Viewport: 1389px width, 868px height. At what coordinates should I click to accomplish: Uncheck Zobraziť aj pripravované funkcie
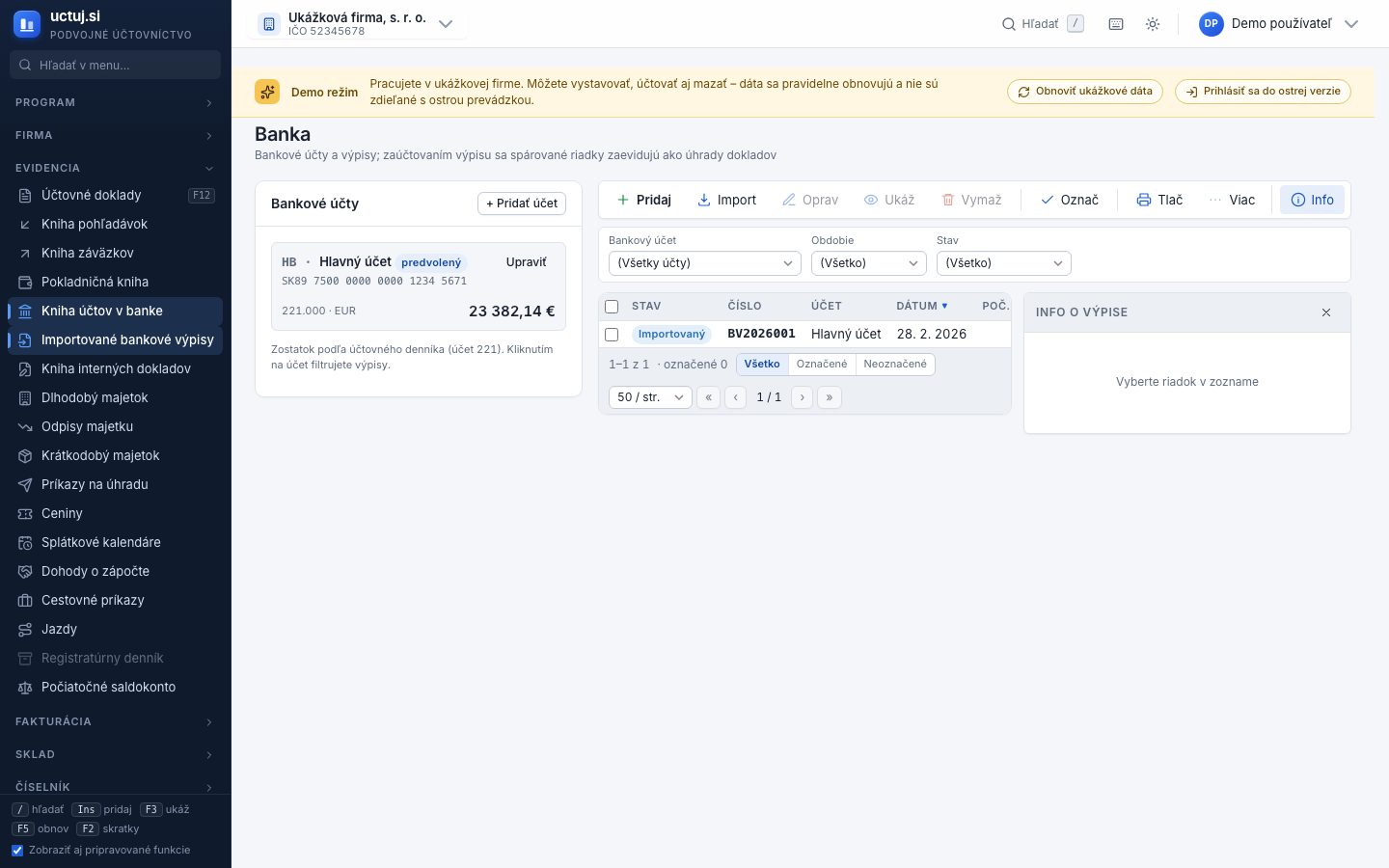pyautogui.click(x=17, y=851)
